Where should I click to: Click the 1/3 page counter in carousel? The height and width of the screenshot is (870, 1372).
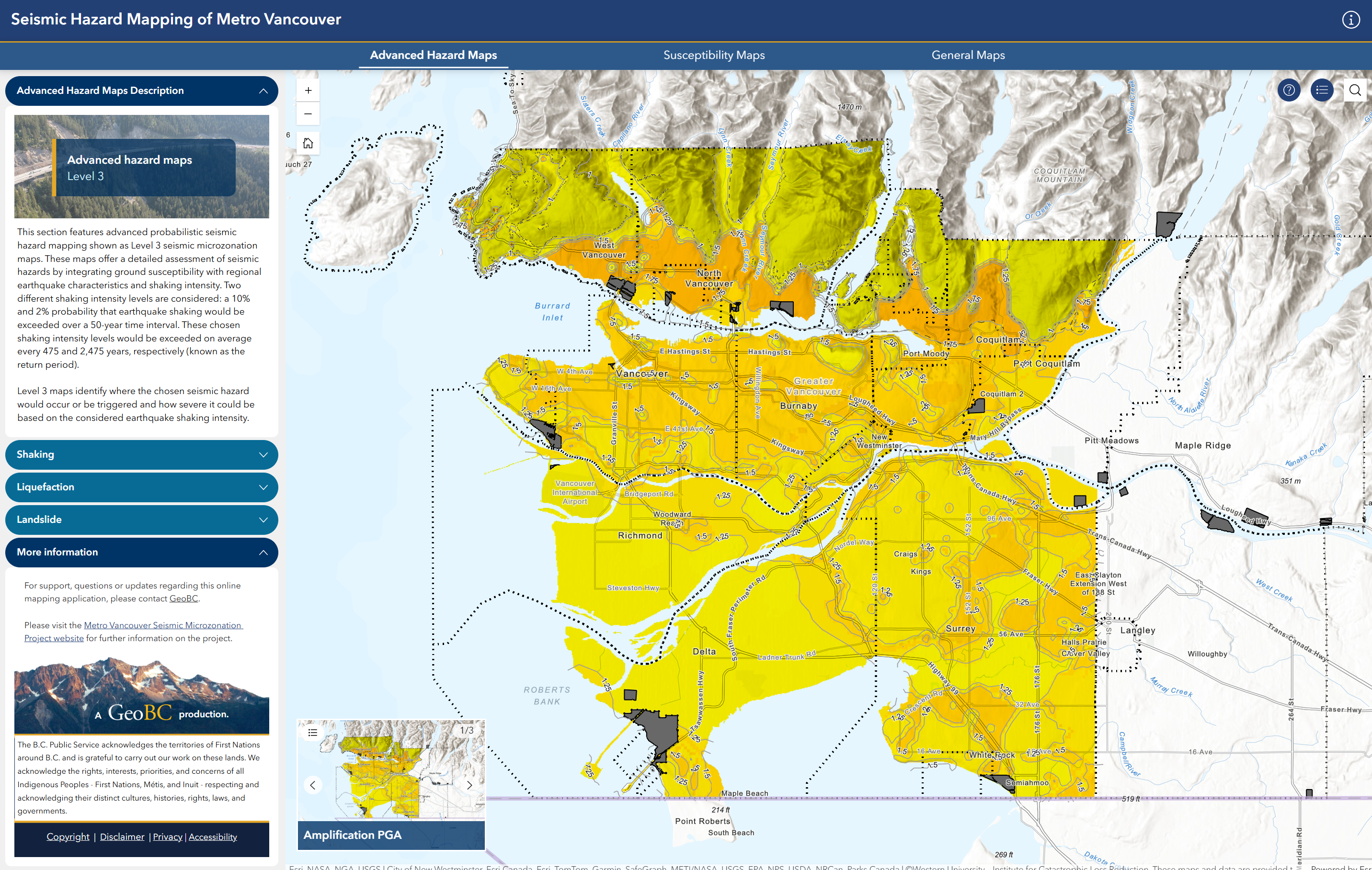click(467, 730)
